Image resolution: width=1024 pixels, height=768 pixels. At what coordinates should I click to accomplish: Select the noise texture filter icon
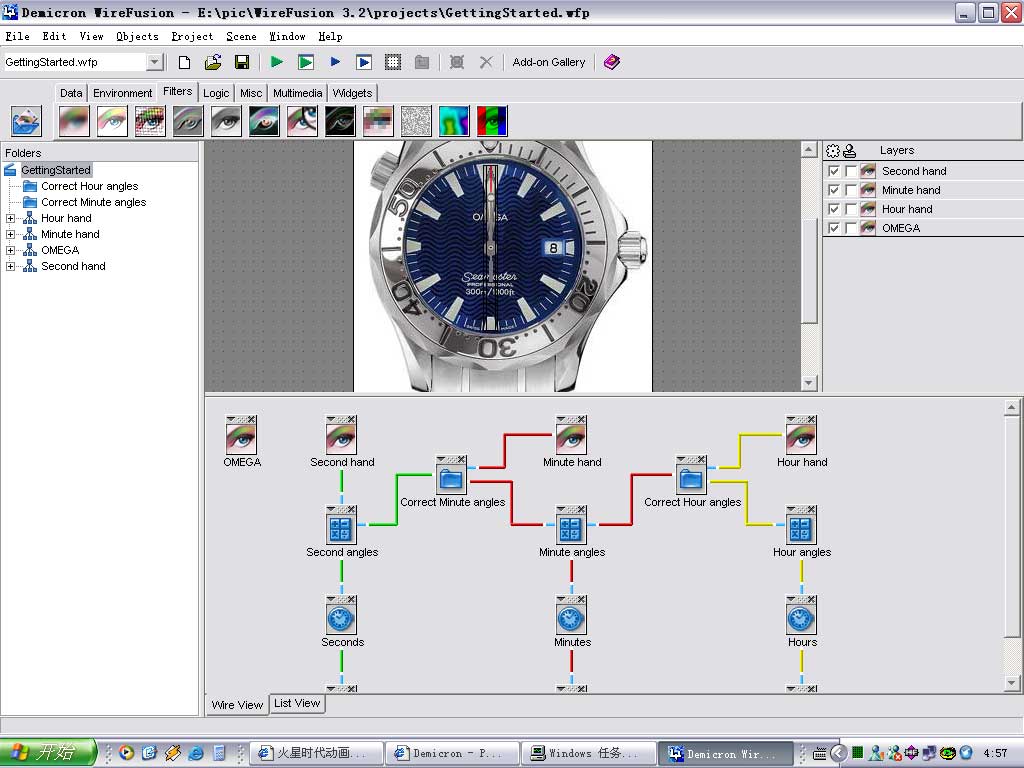tap(416, 121)
